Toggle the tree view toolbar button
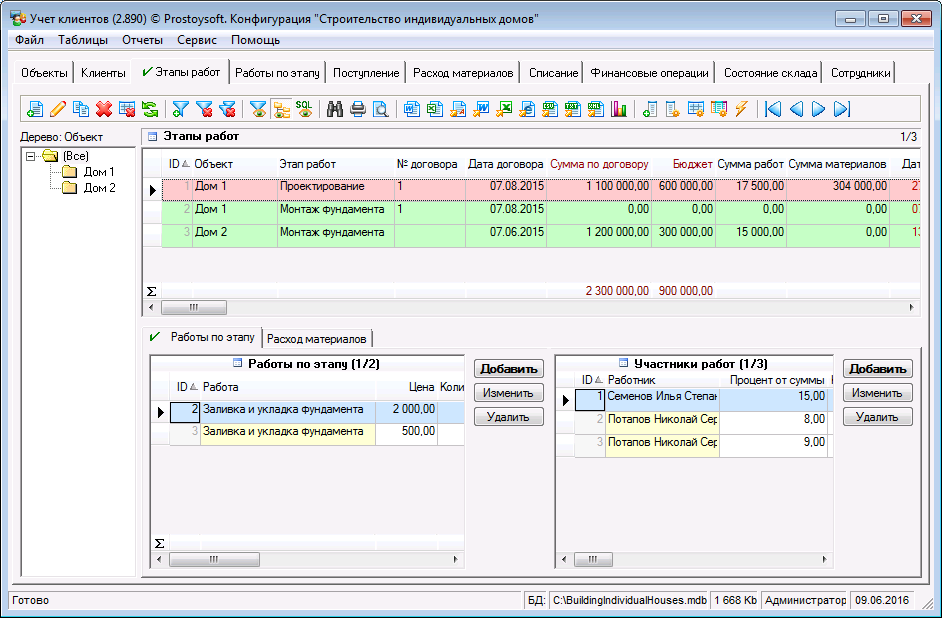The width and height of the screenshot is (942, 618). 281,109
